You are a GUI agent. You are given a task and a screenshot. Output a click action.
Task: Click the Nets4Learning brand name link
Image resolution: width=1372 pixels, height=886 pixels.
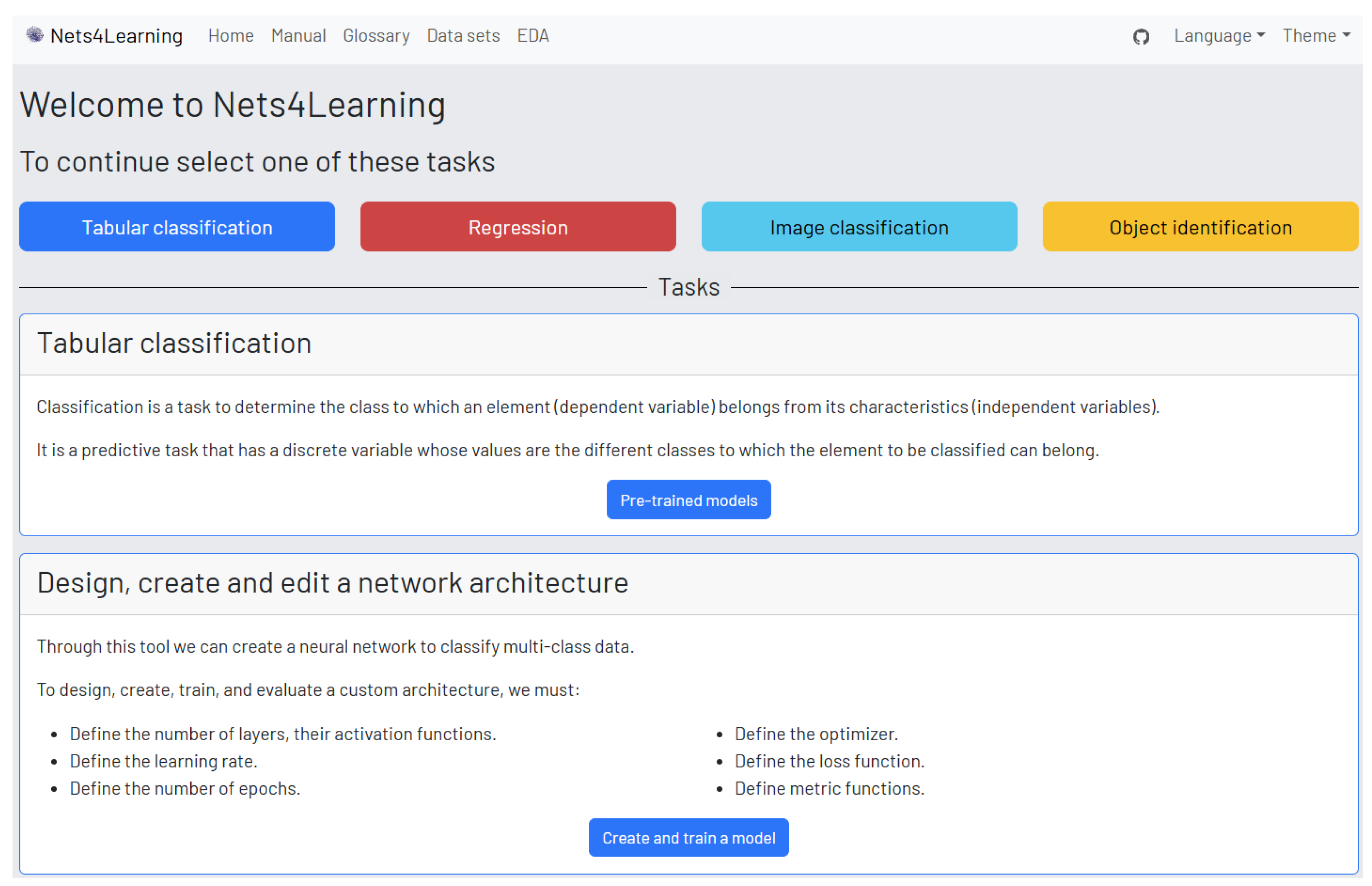coord(116,36)
